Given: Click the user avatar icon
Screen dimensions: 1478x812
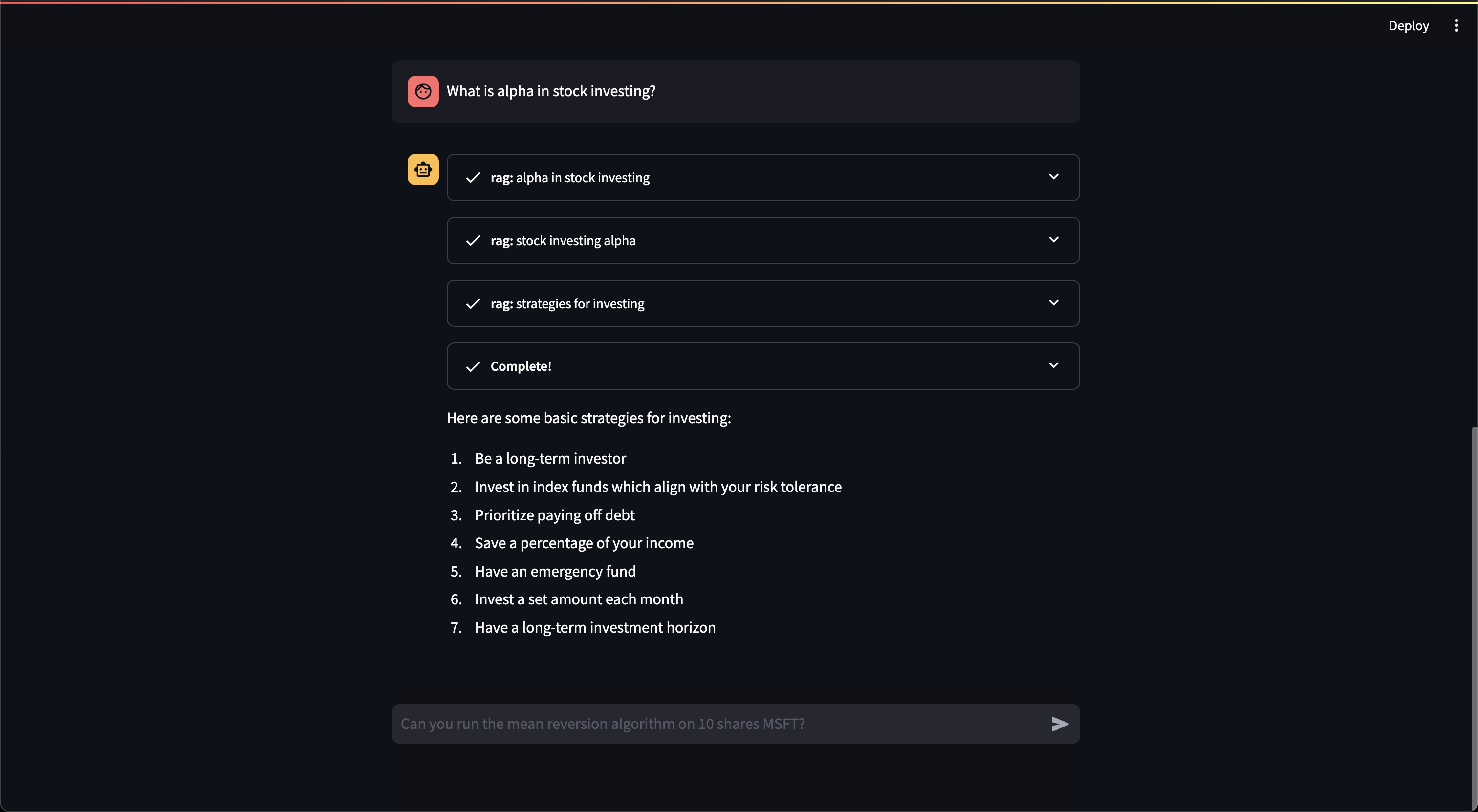Looking at the screenshot, I should [x=423, y=91].
